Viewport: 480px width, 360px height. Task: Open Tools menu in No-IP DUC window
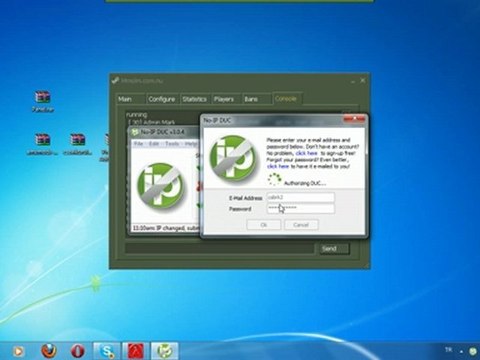coord(172,144)
